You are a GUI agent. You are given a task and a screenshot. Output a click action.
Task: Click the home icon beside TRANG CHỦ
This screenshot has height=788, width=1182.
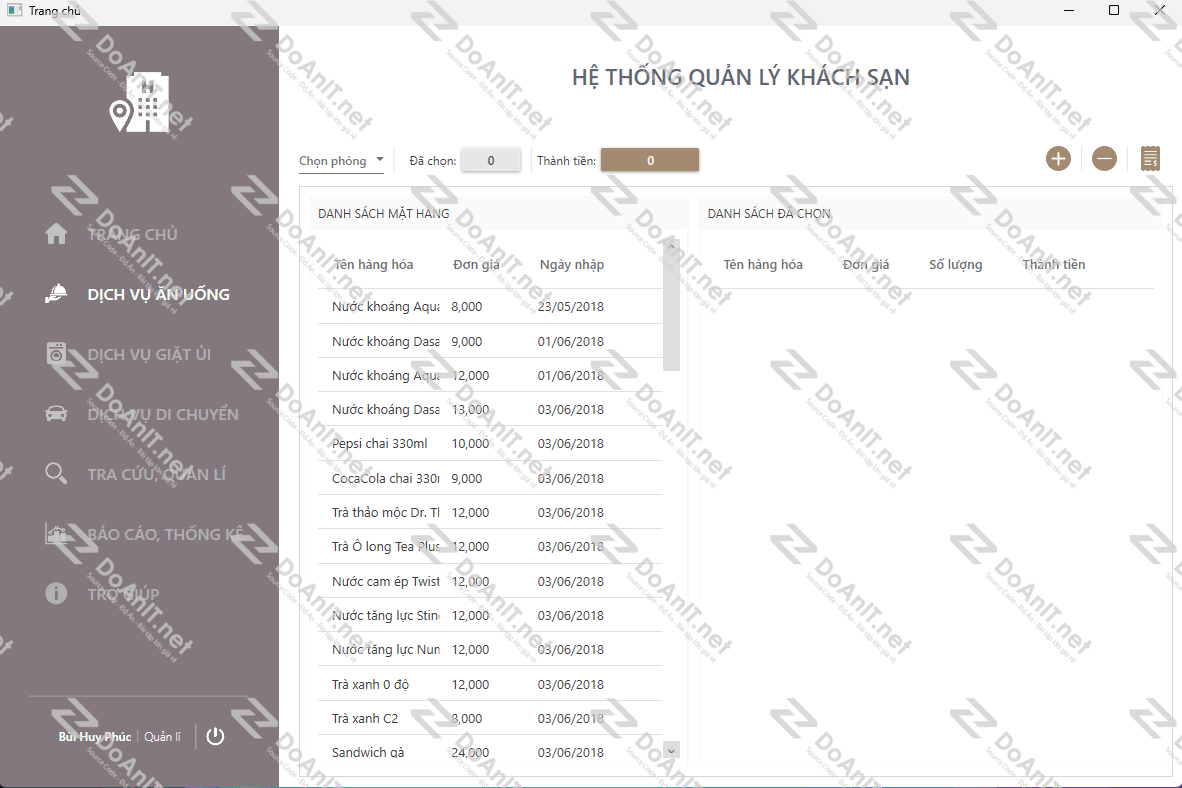coord(56,234)
